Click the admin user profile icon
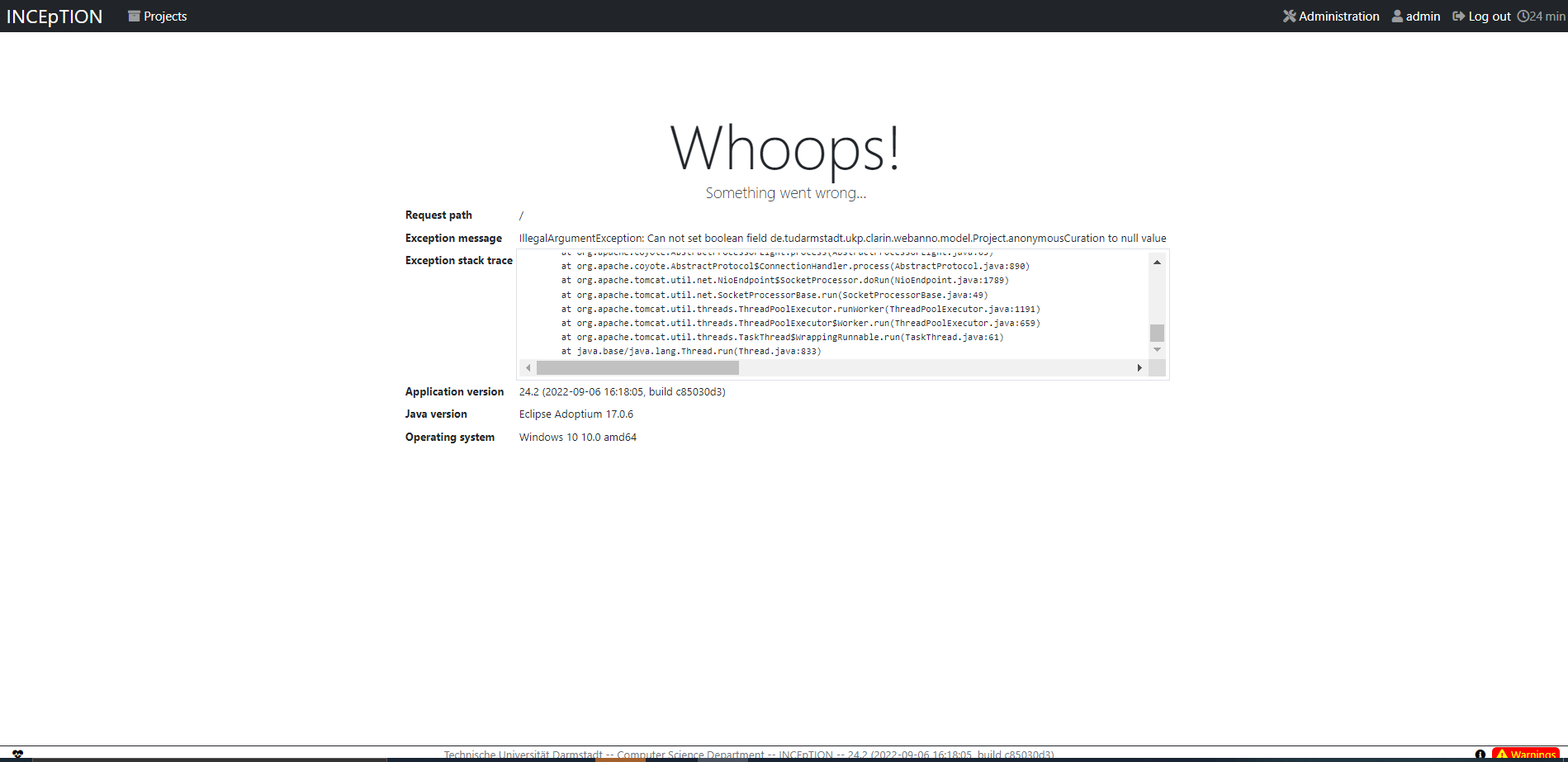Viewport: 1568px width, 762px height. [1396, 16]
